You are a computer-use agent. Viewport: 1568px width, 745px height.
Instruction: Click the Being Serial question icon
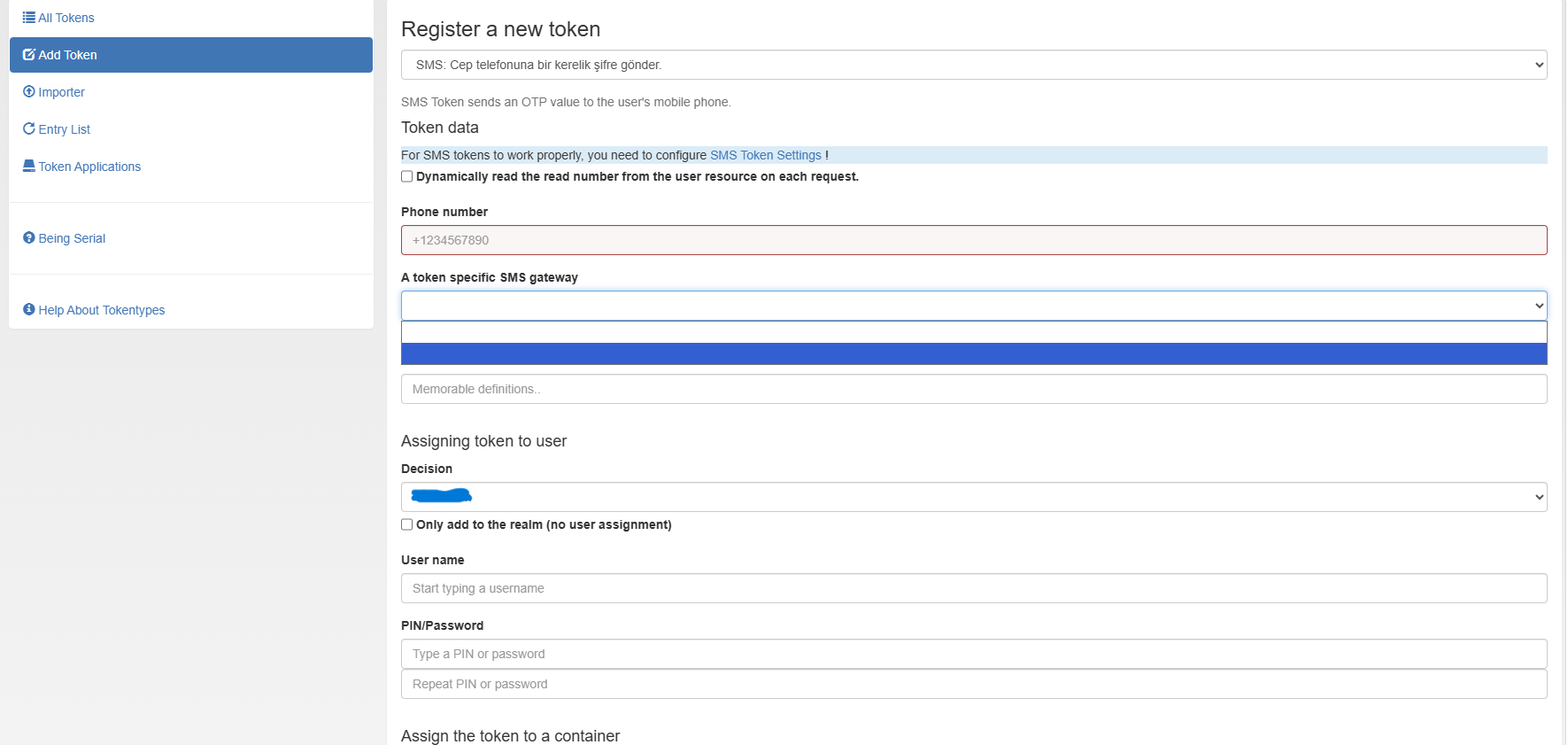point(29,238)
